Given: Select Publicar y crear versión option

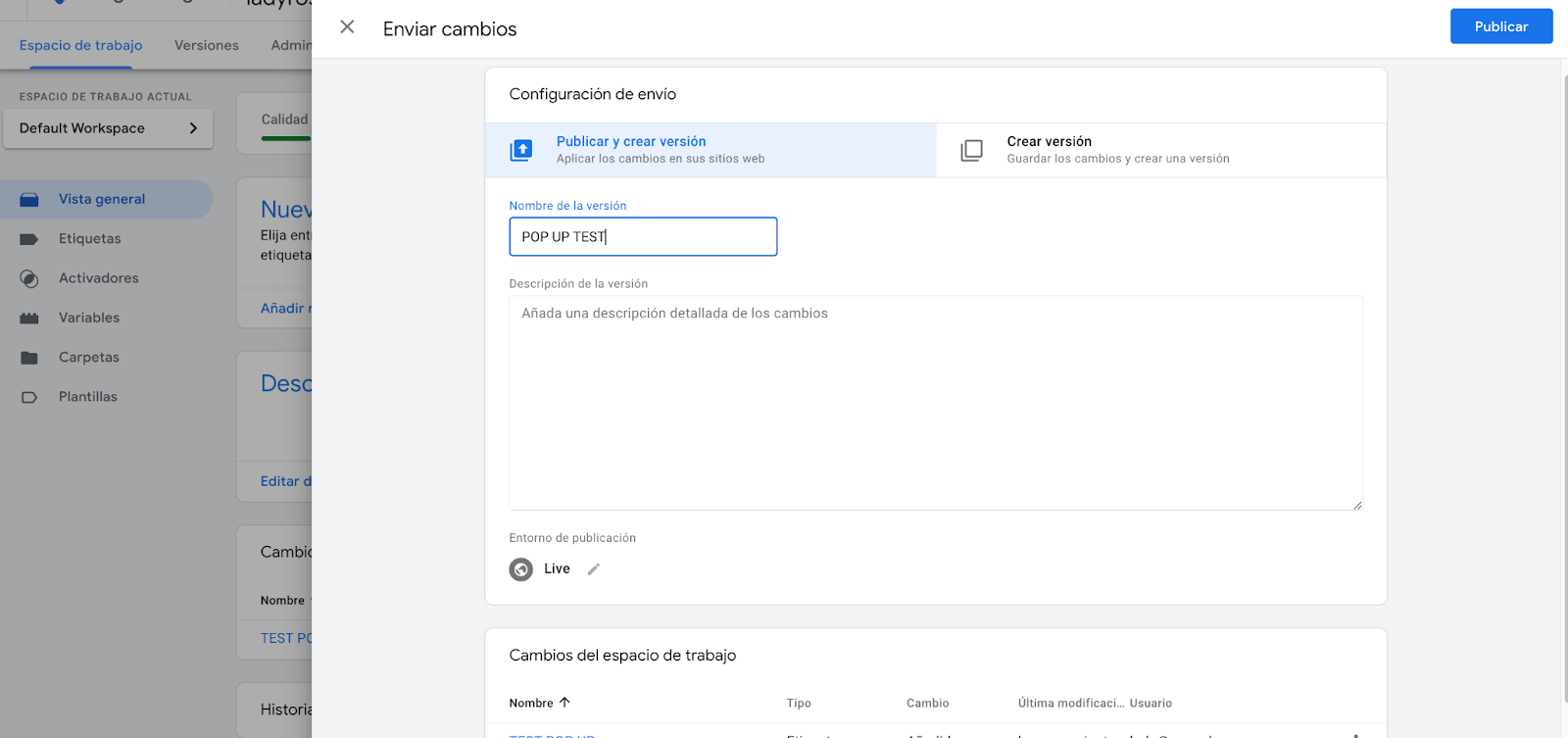Looking at the screenshot, I should click(710, 150).
